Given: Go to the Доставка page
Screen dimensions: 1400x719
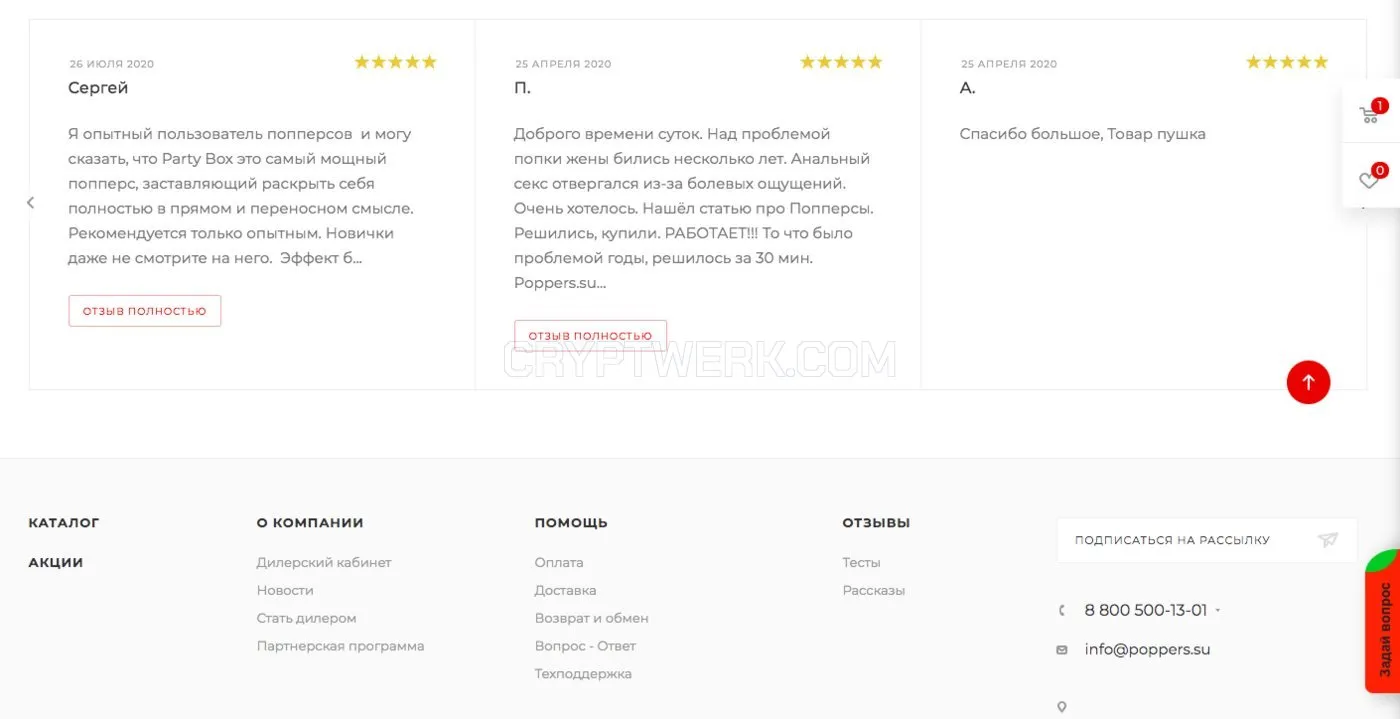Looking at the screenshot, I should point(565,591).
